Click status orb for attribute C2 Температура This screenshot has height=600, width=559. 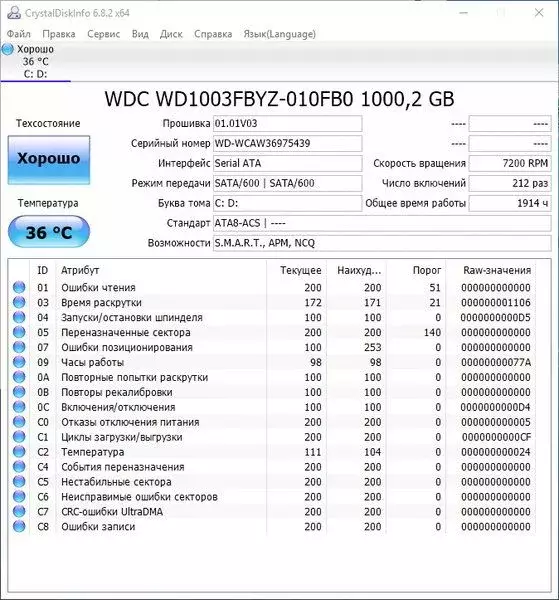pos(19,452)
